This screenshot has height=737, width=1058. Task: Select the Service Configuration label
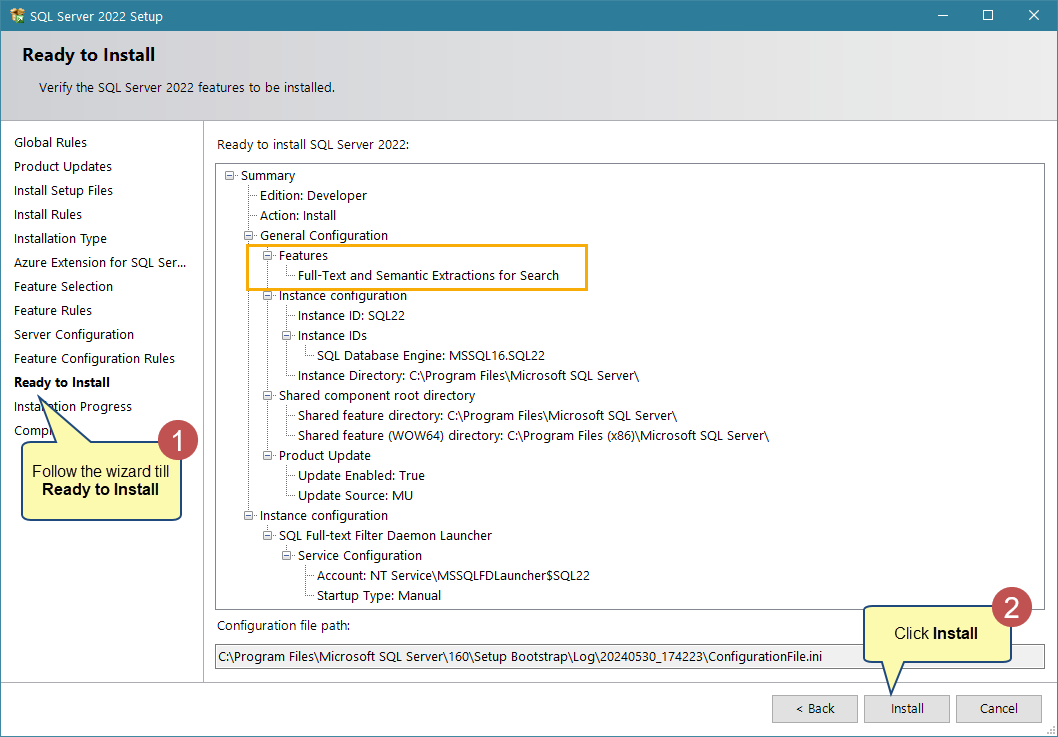[360, 555]
